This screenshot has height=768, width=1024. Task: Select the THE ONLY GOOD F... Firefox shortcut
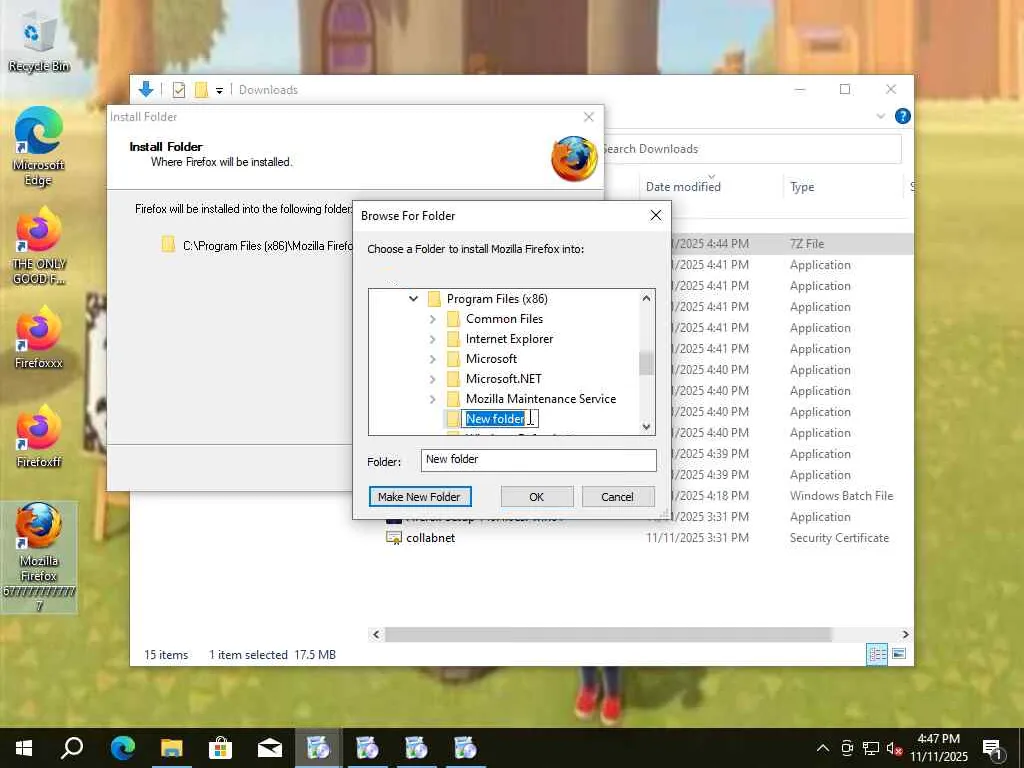point(39,246)
